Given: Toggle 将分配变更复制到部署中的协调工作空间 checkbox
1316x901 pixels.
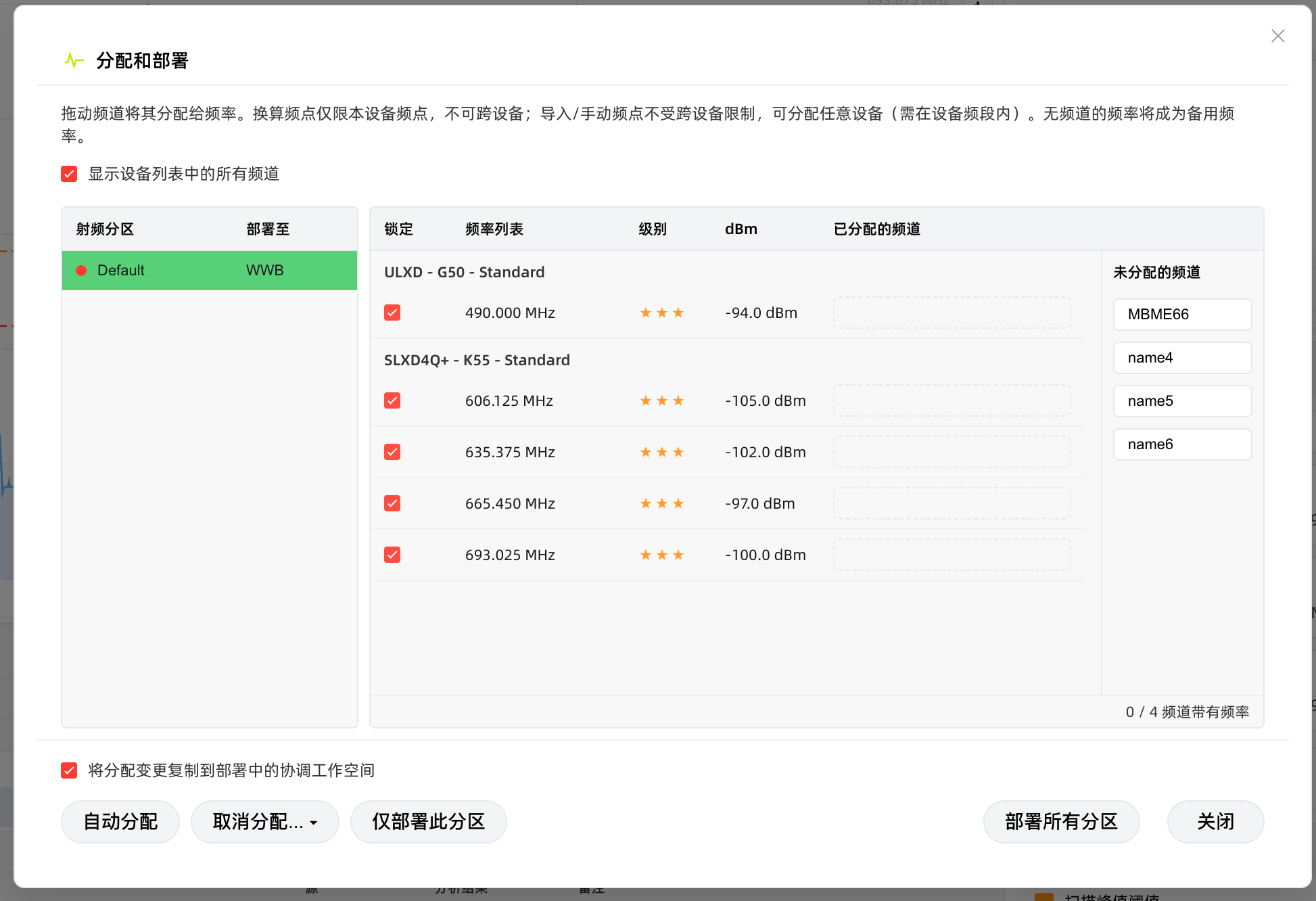Looking at the screenshot, I should (69, 770).
